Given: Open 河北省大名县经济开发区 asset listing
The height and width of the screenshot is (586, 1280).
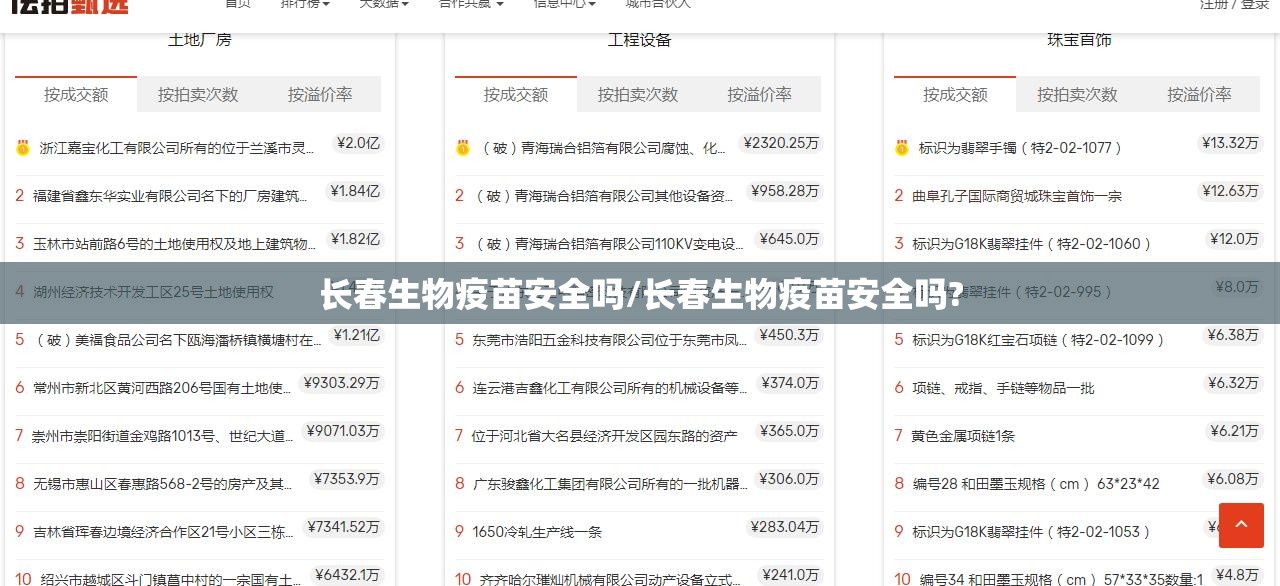Looking at the screenshot, I should tap(604, 436).
